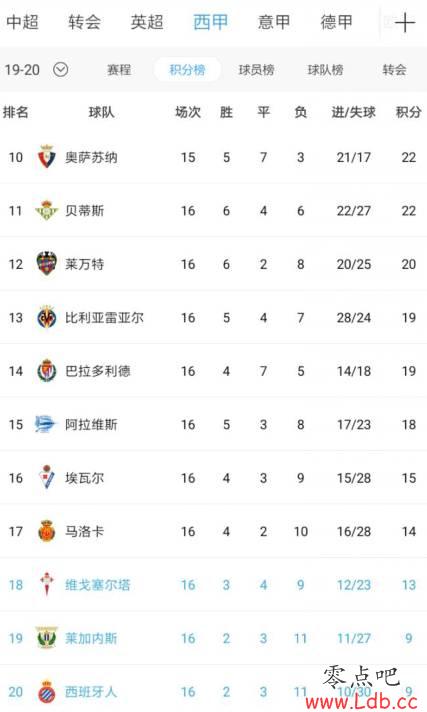Select the Levante club badge

(x=46, y=263)
